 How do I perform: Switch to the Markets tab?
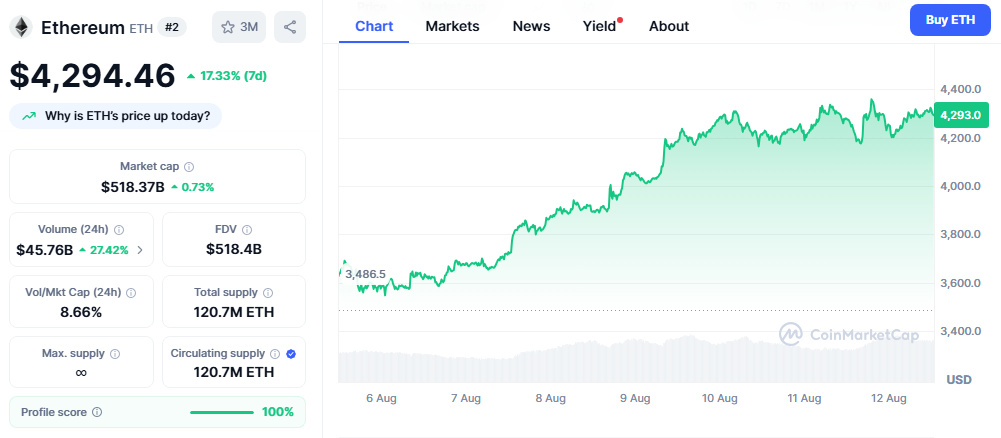click(x=452, y=26)
